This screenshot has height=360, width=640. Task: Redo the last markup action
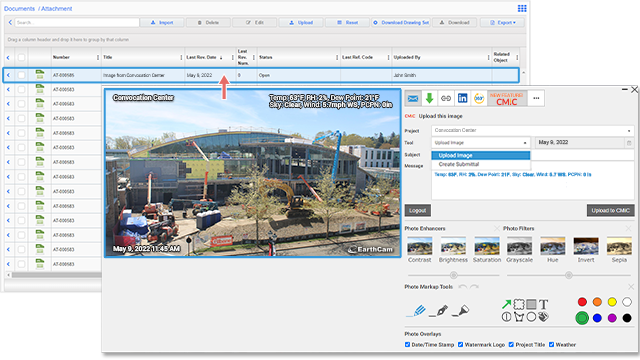[474, 287]
